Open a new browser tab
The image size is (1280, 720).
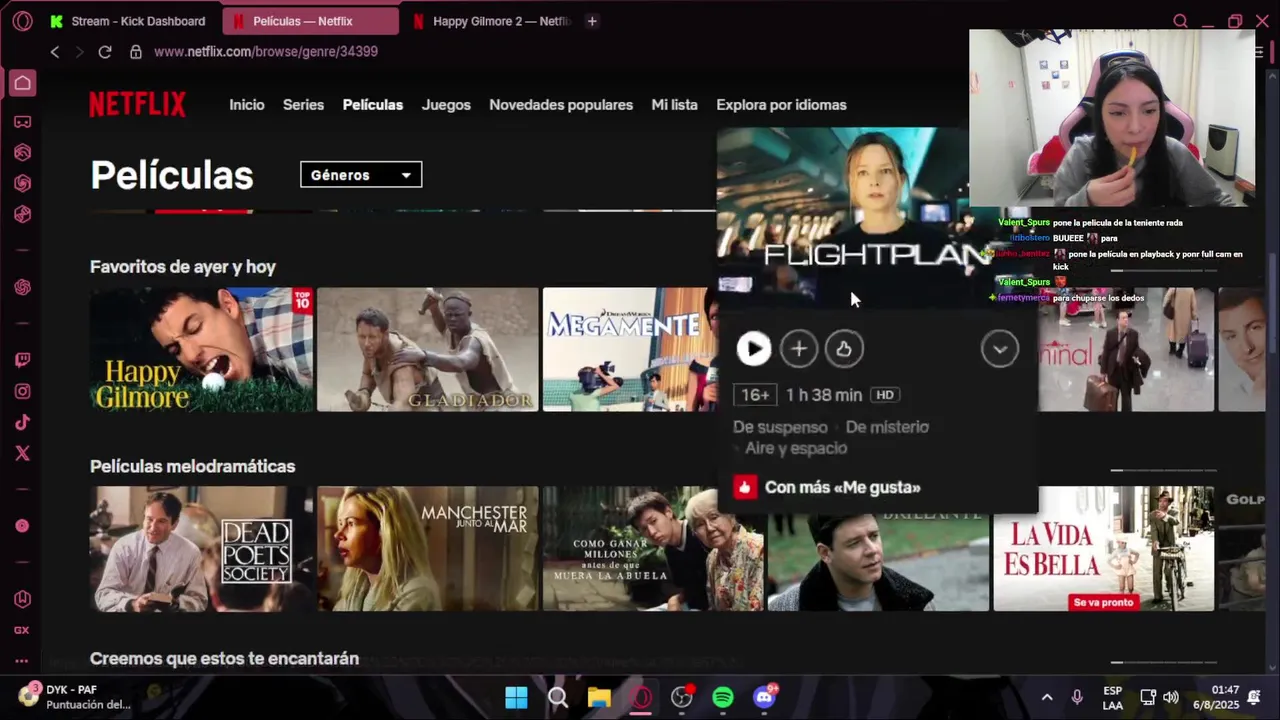592,21
